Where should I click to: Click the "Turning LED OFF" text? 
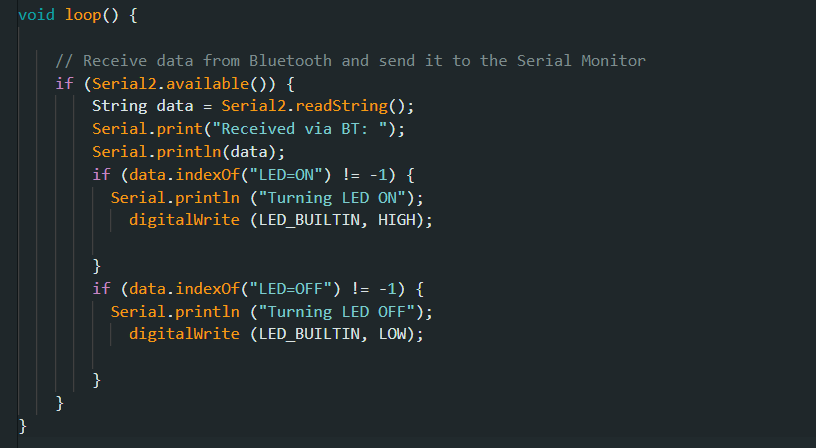click(337, 312)
